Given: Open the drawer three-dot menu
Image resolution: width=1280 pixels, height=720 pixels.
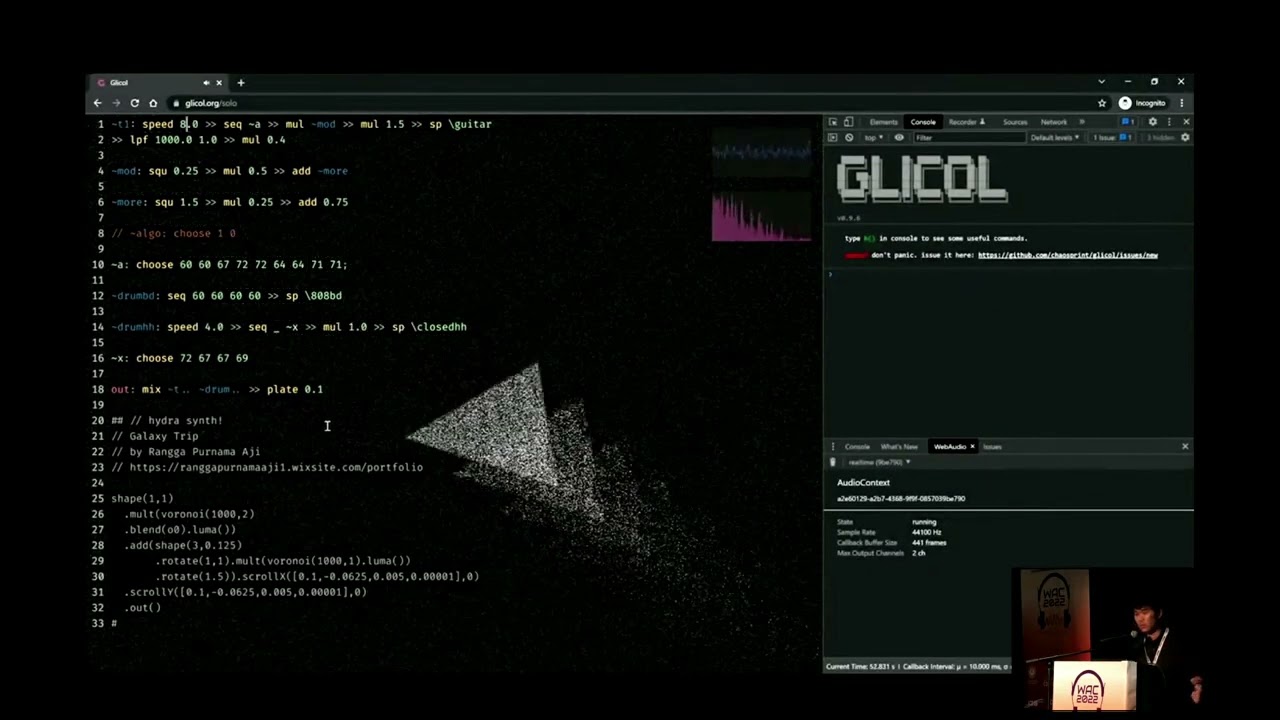Looking at the screenshot, I should 832,446.
